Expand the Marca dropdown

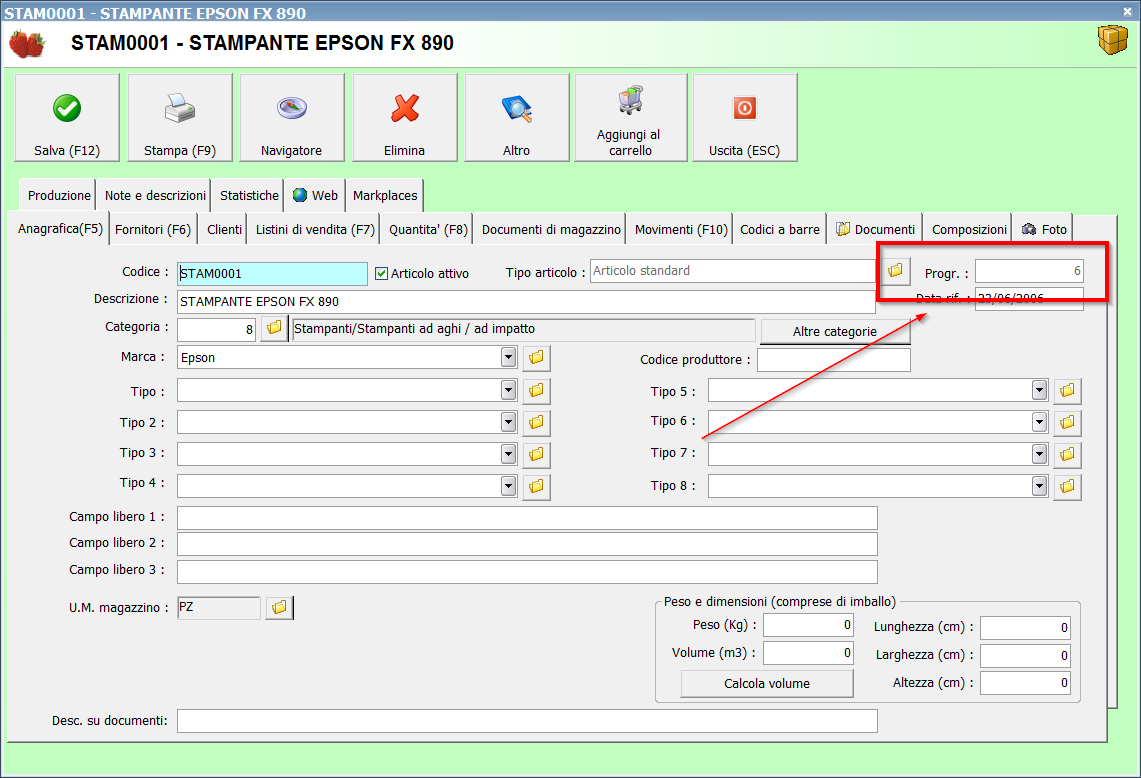point(509,357)
